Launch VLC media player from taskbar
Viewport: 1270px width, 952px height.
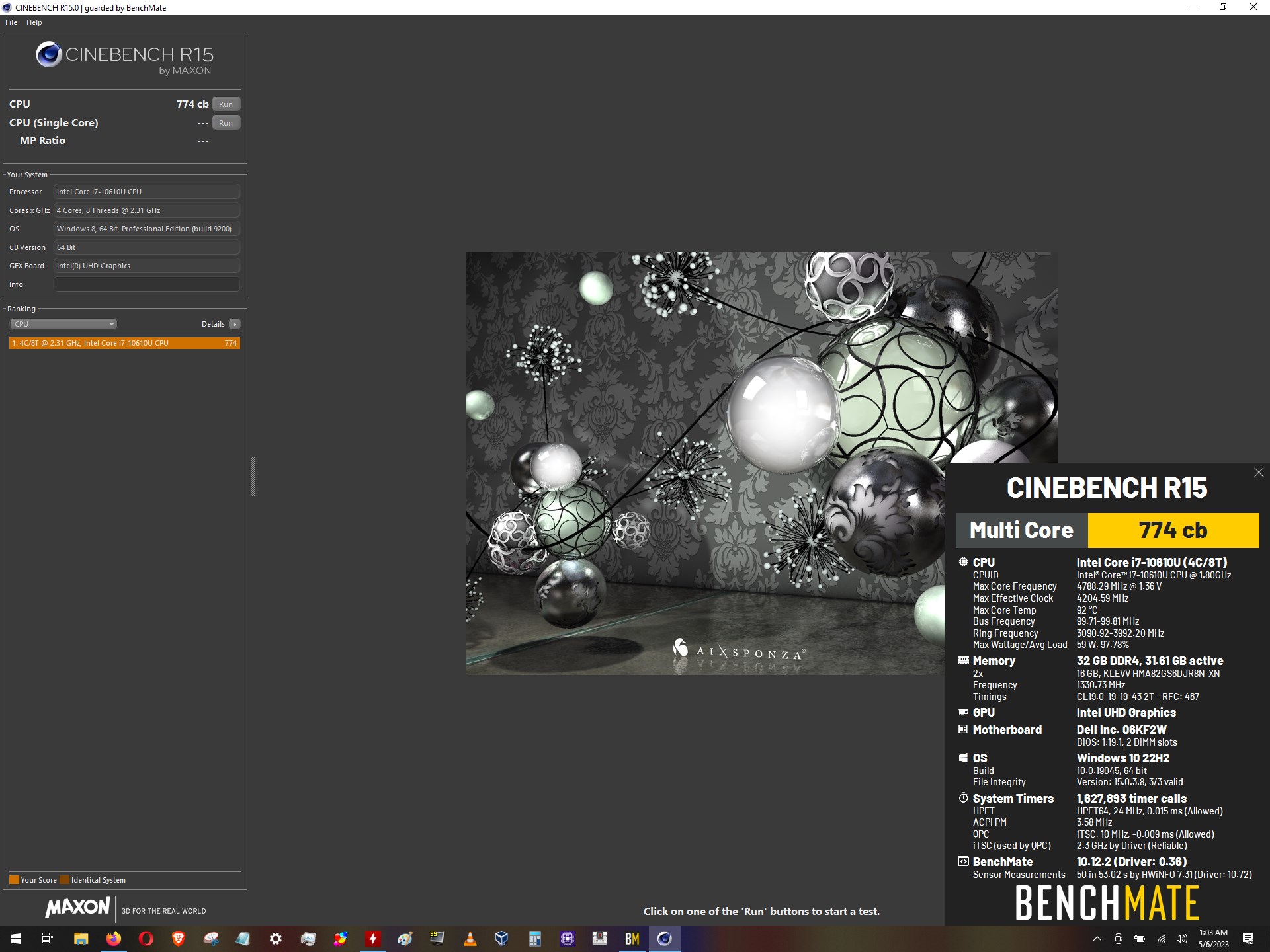(x=470, y=939)
